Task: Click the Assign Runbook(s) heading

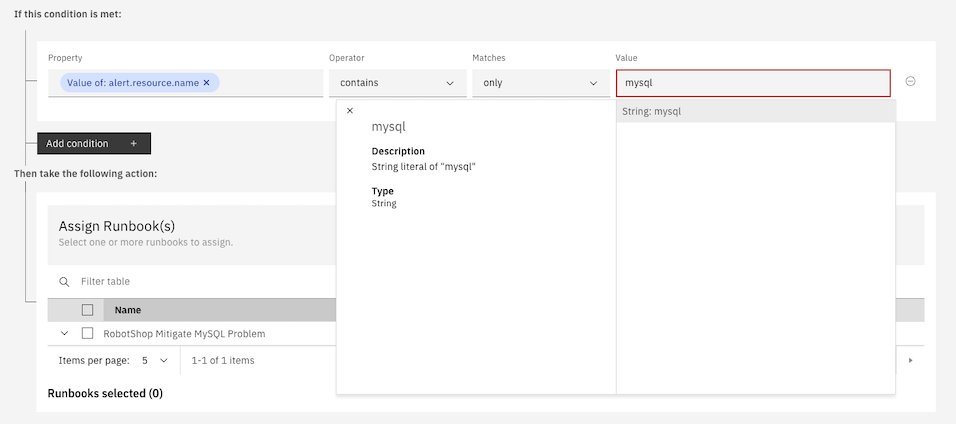Action: [x=116, y=226]
